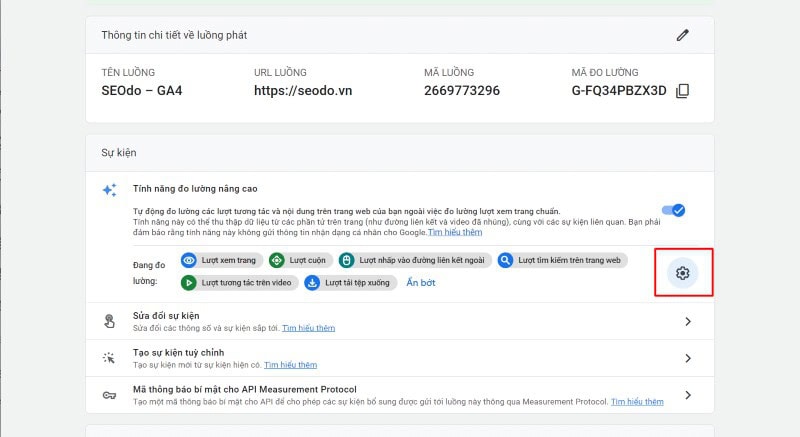Viewport: 800px width, 437px height.
Task: Click the magnifier icon for site search
Action: (x=505, y=260)
